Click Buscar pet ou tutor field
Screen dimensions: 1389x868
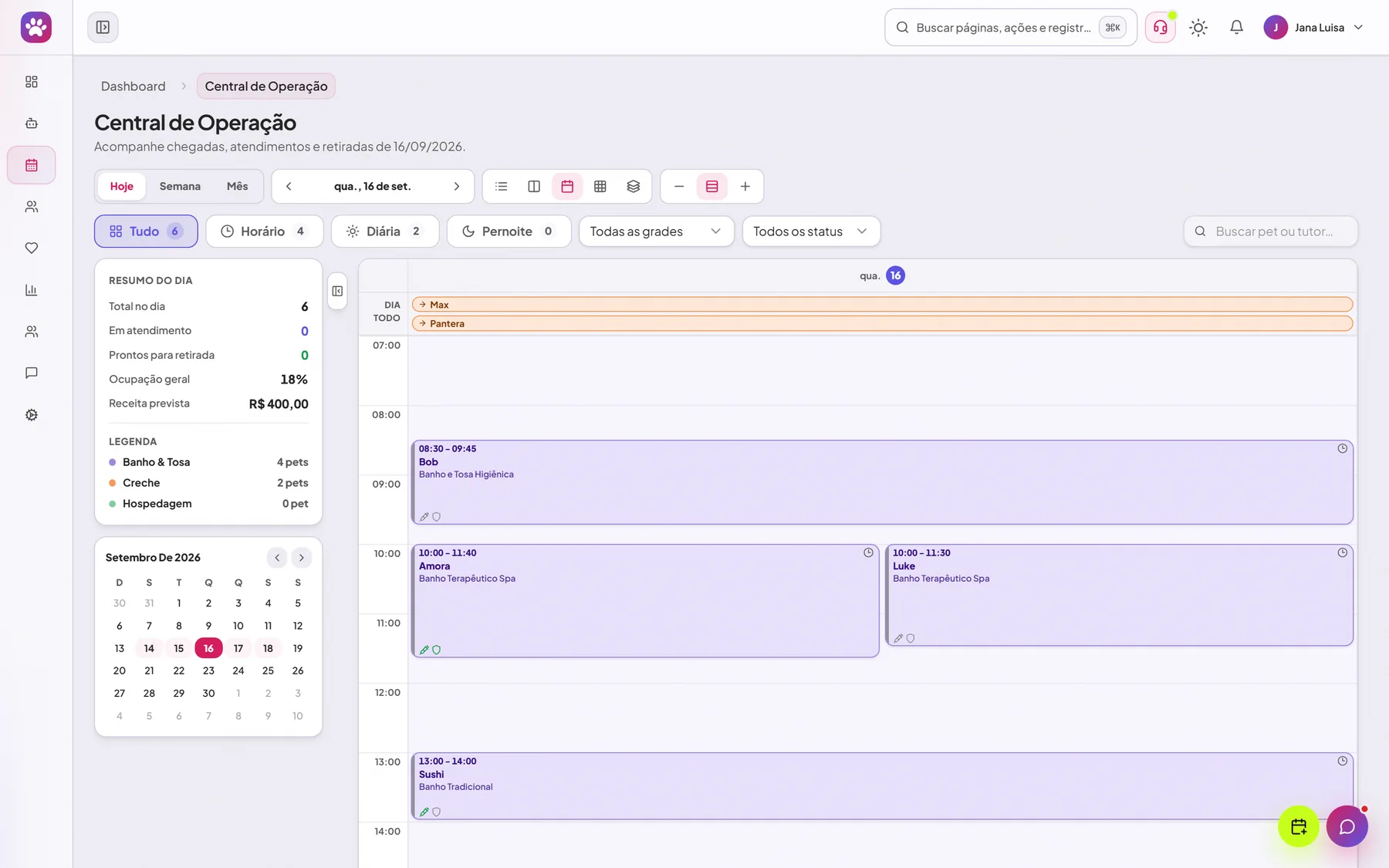click(x=1271, y=231)
